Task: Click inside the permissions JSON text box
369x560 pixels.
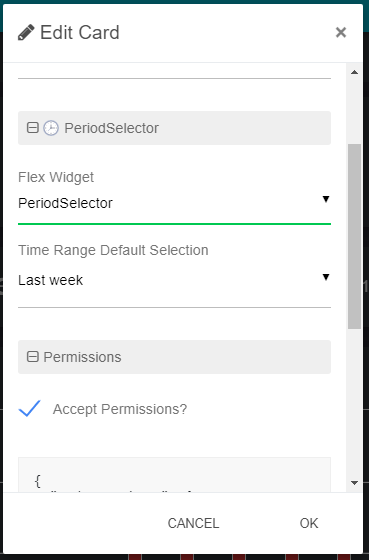Action: 174,475
